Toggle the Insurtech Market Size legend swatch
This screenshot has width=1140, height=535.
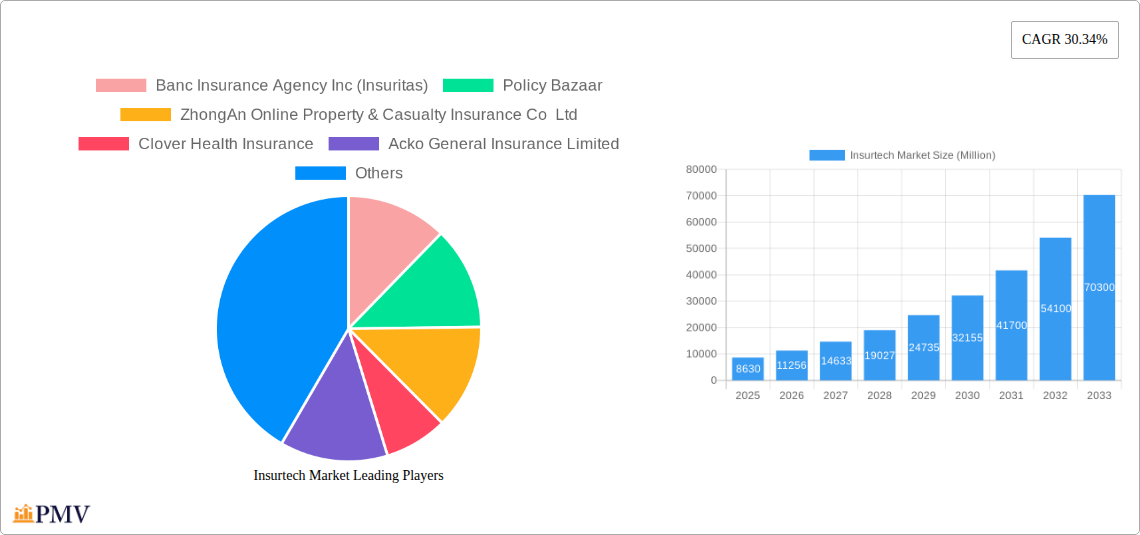(827, 156)
